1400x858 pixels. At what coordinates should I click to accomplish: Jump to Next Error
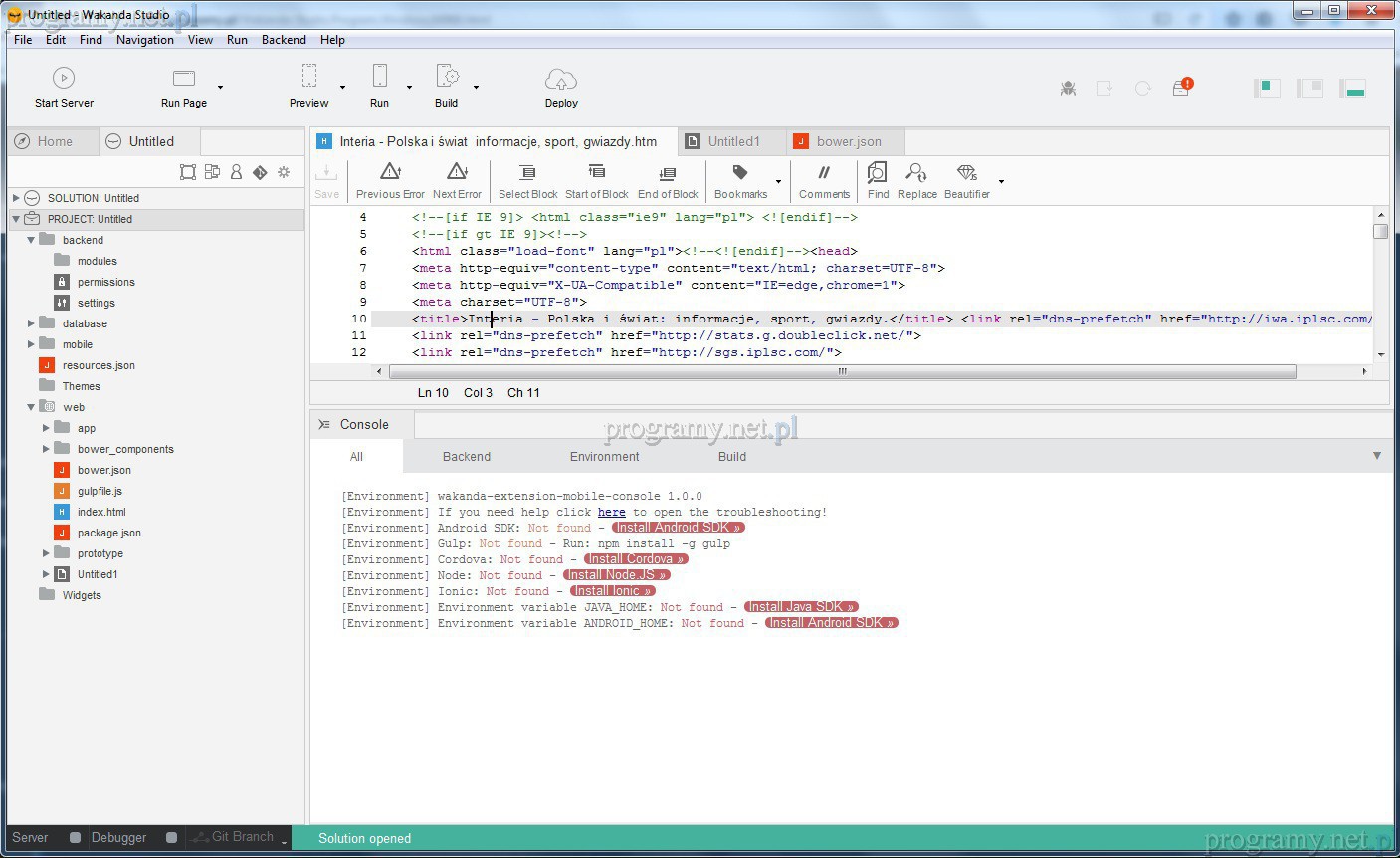tap(457, 174)
